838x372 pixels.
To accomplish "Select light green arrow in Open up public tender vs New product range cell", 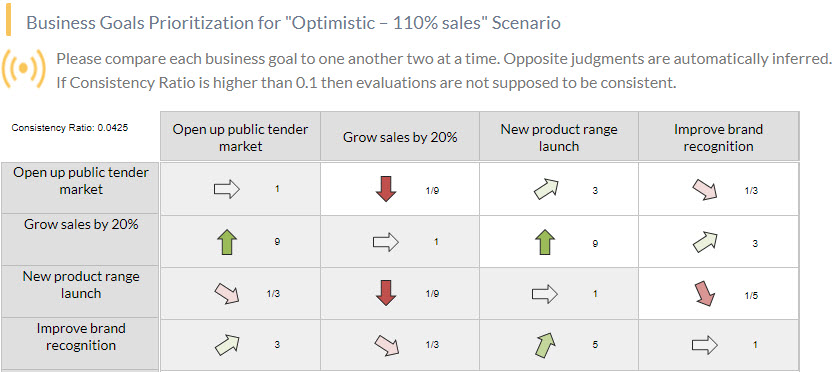I will (x=546, y=189).
